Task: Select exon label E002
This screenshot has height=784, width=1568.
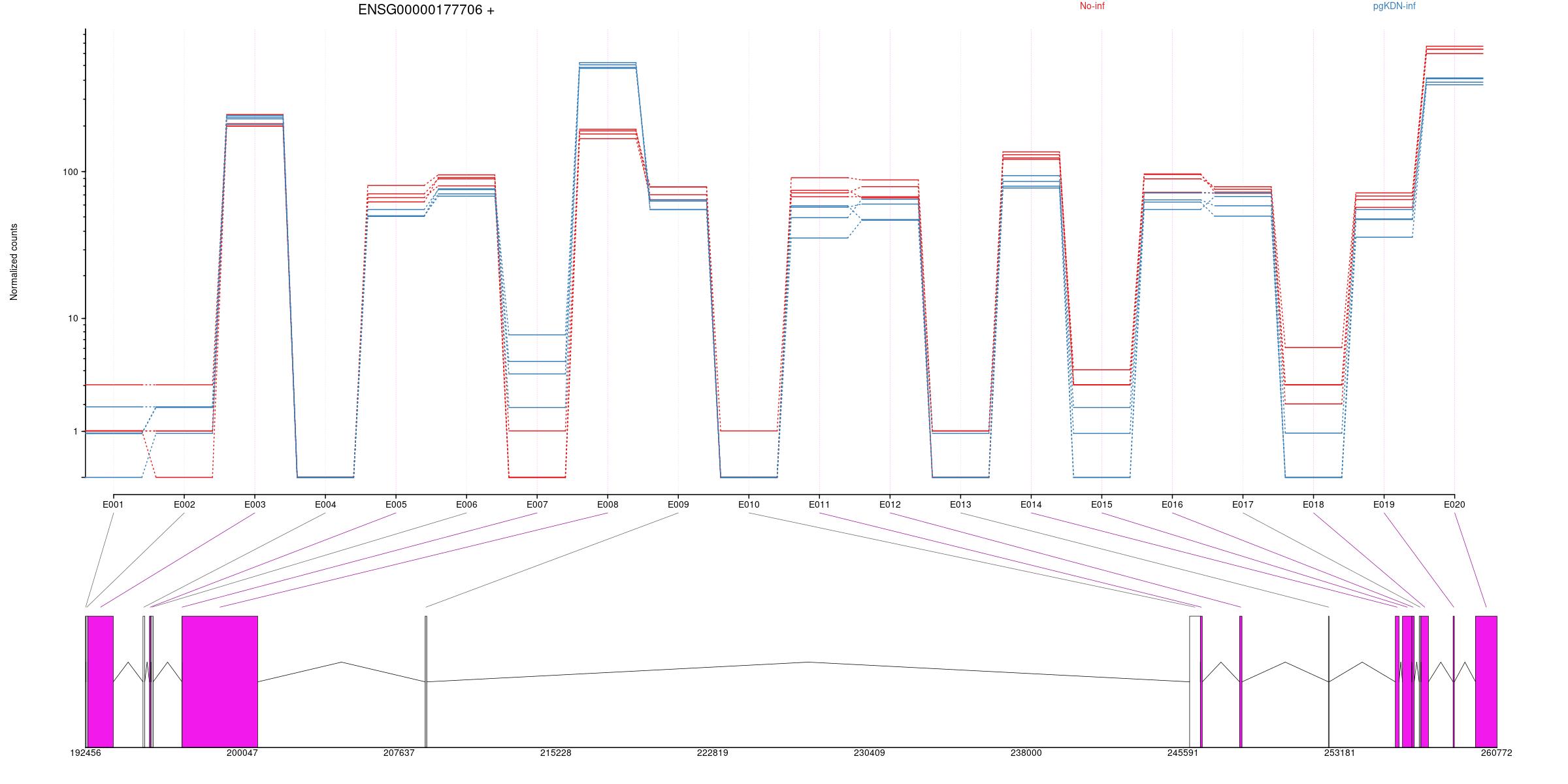Action: pos(184,504)
